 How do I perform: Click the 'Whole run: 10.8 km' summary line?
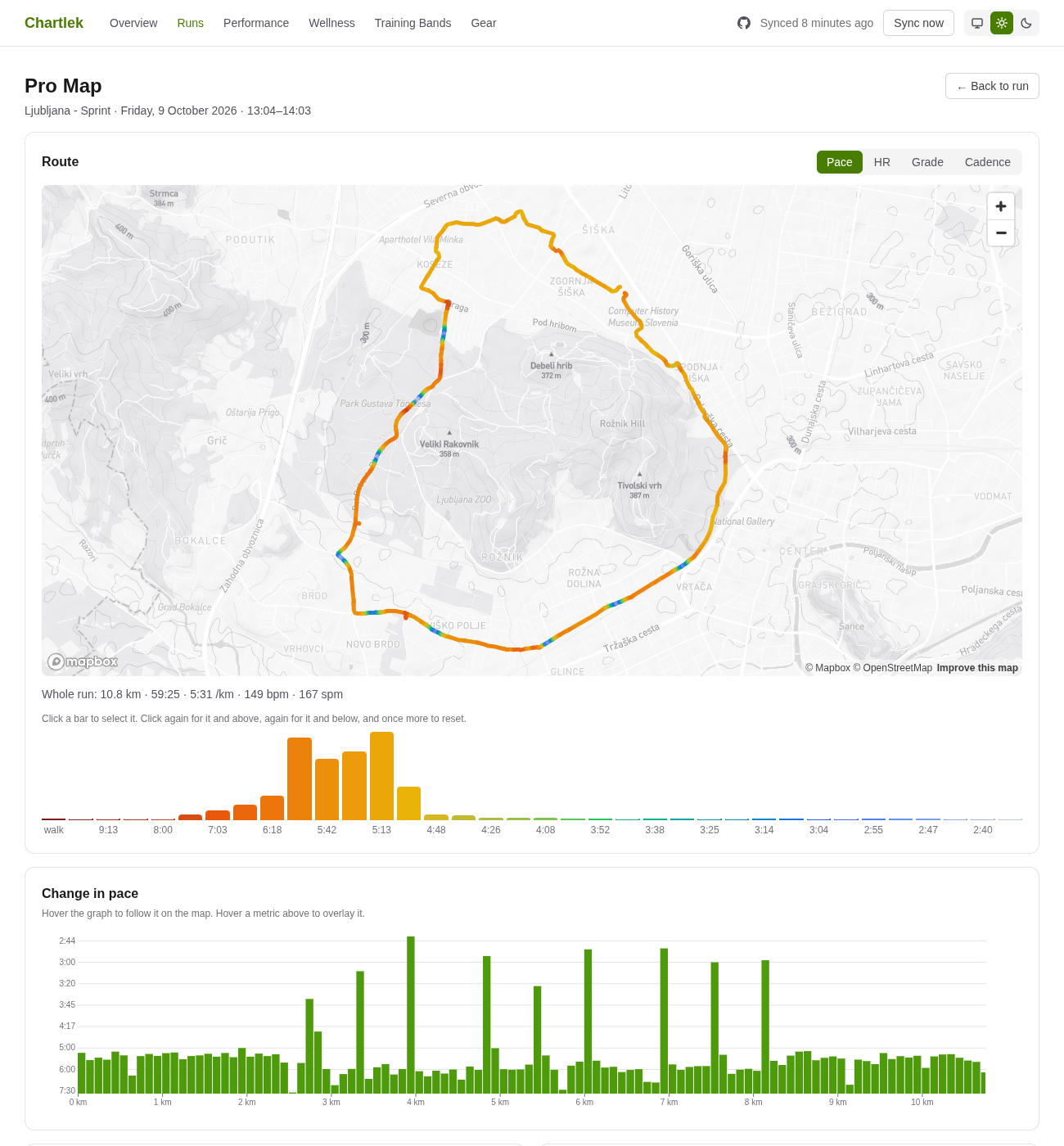click(x=192, y=694)
